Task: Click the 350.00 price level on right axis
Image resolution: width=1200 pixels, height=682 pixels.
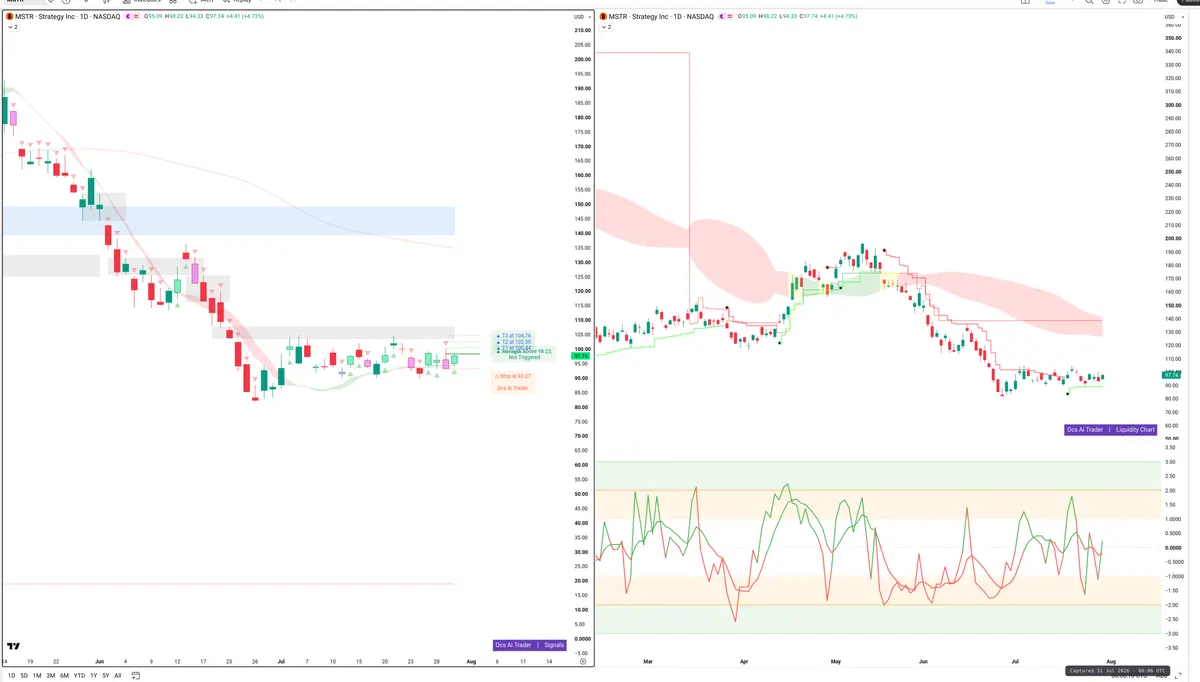Action: click(1173, 38)
